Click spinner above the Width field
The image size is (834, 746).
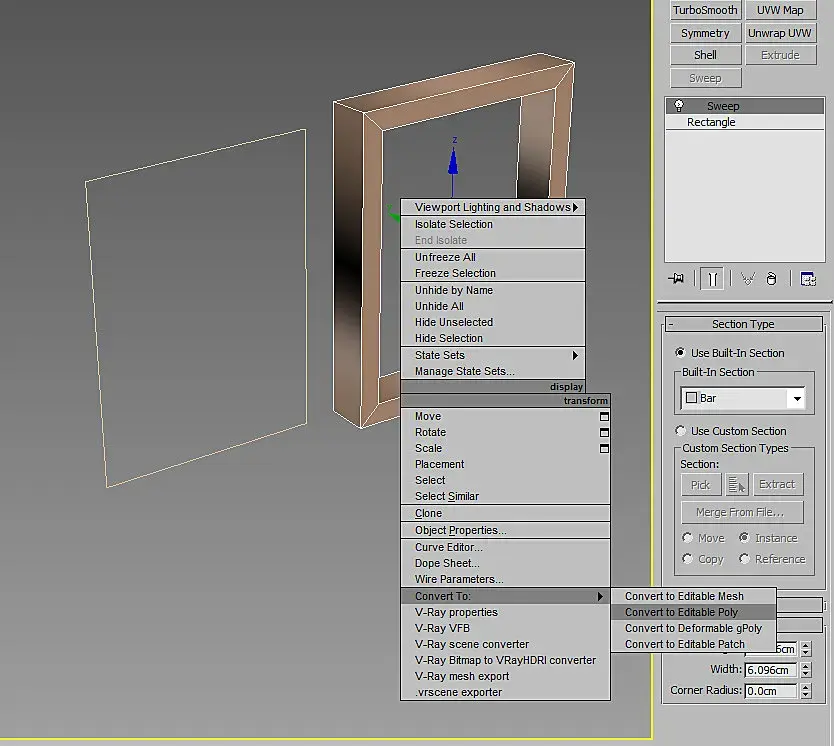coord(806,649)
